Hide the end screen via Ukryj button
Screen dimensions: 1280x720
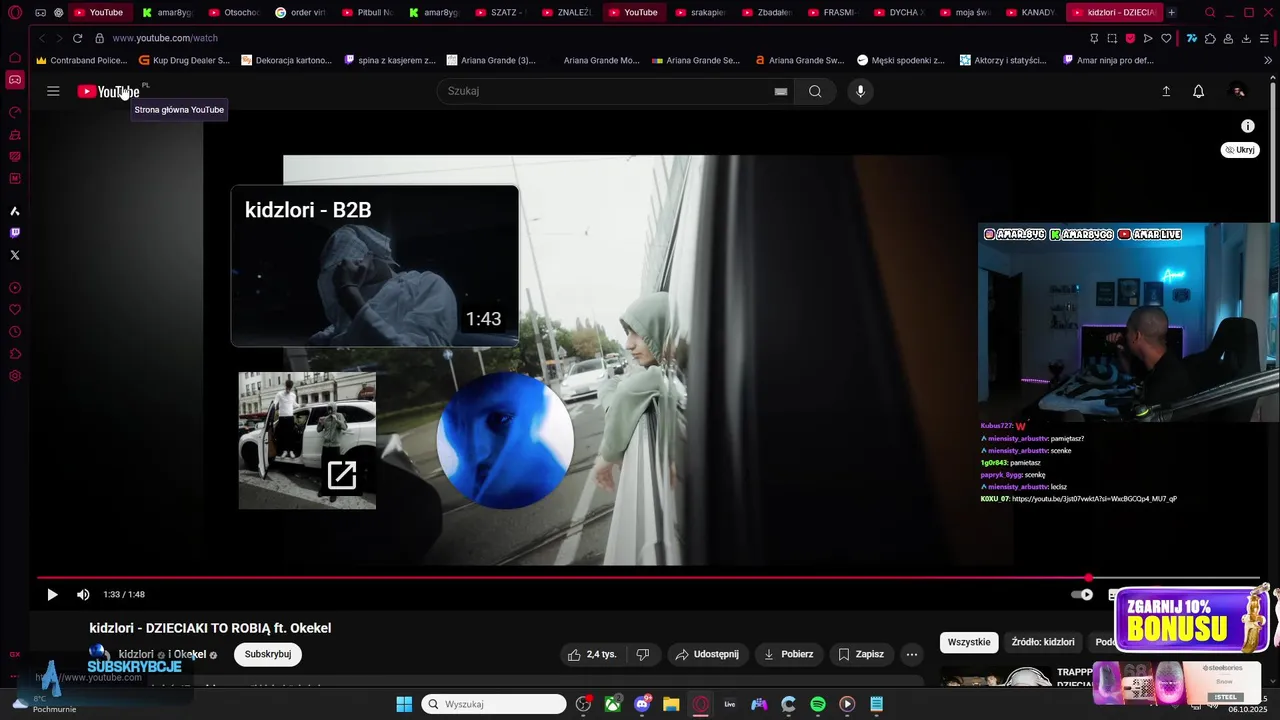(x=1240, y=150)
